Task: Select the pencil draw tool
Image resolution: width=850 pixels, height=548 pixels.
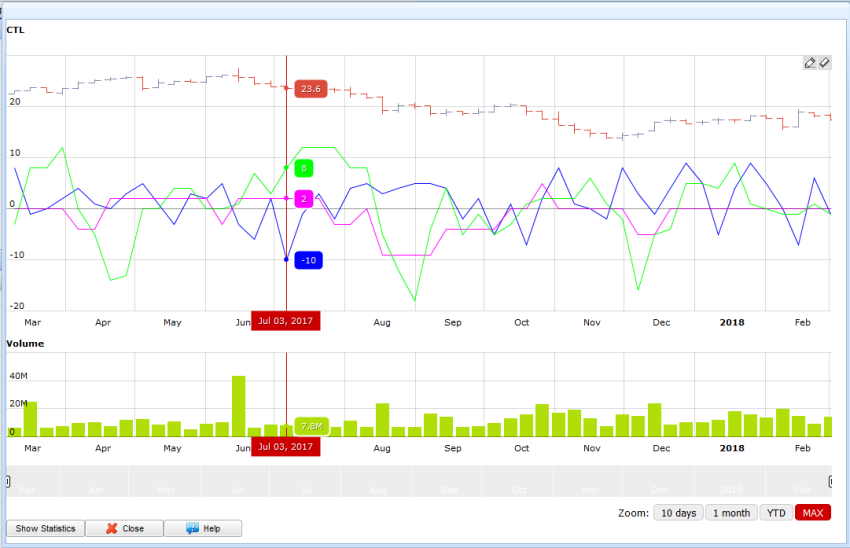Action: pyautogui.click(x=810, y=63)
